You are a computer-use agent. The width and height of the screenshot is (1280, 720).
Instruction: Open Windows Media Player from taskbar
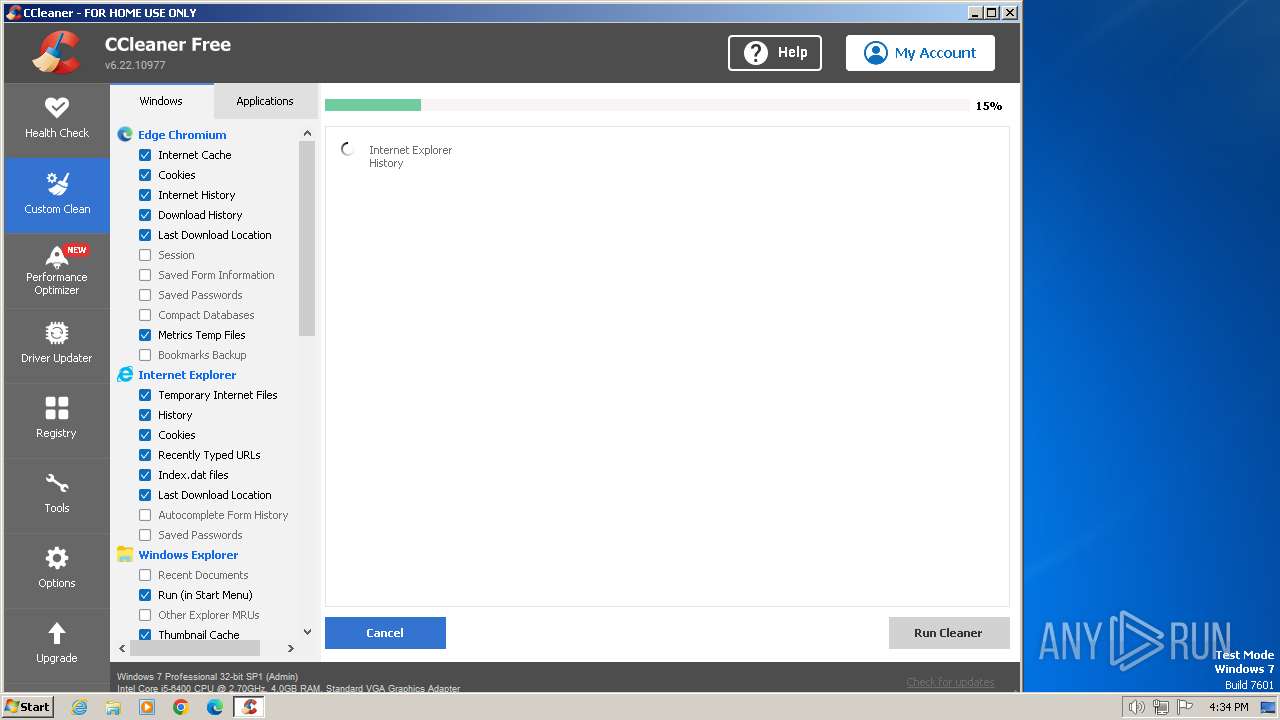click(147, 707)
